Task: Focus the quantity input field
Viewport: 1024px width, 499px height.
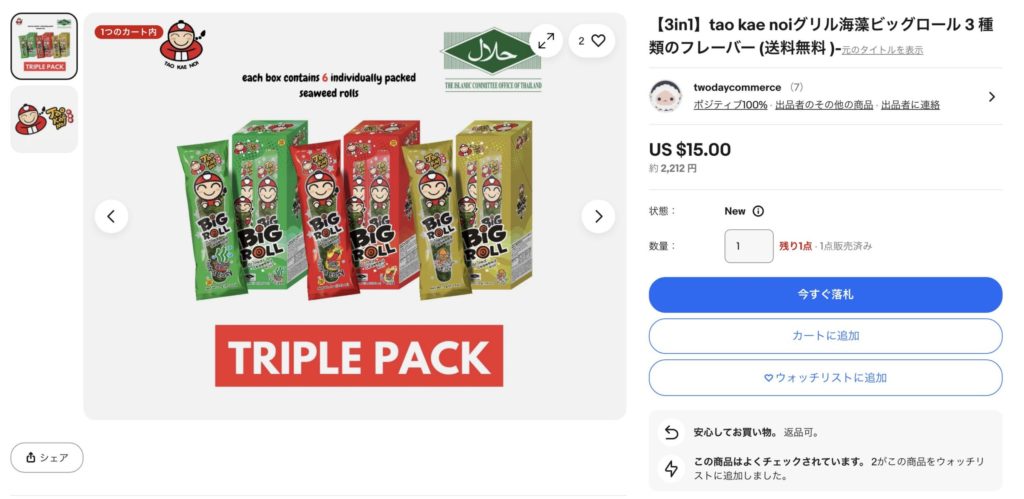Action: point(749,246)
